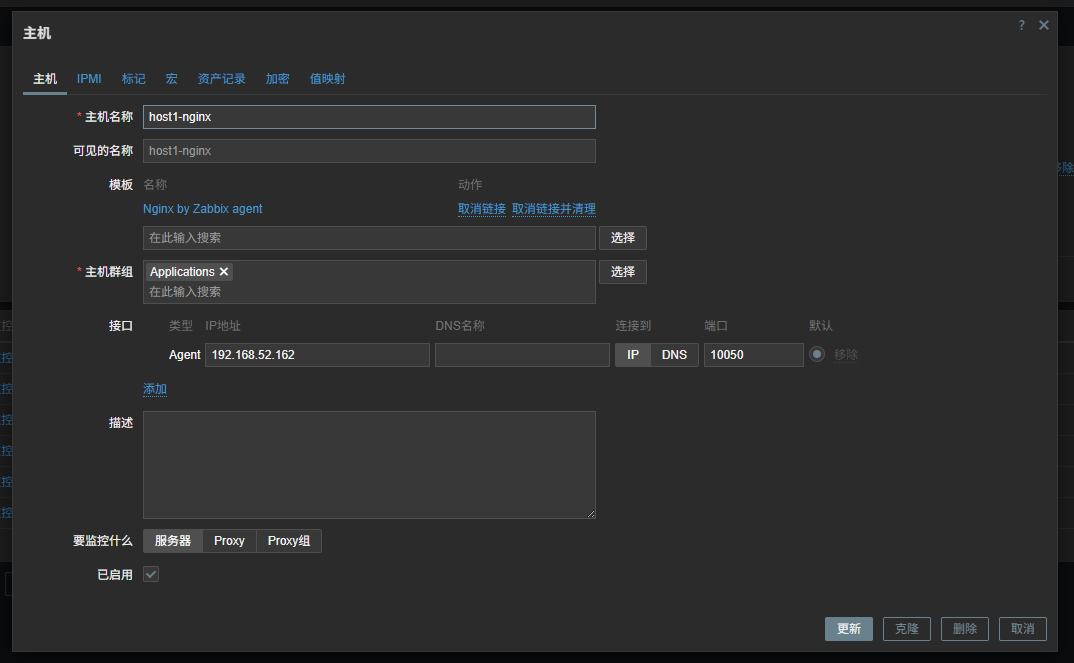This screenshot has height=663, width=1074.
Task: Click 取消链接并清理 for the Nginx template
Action: pos(553,209)
